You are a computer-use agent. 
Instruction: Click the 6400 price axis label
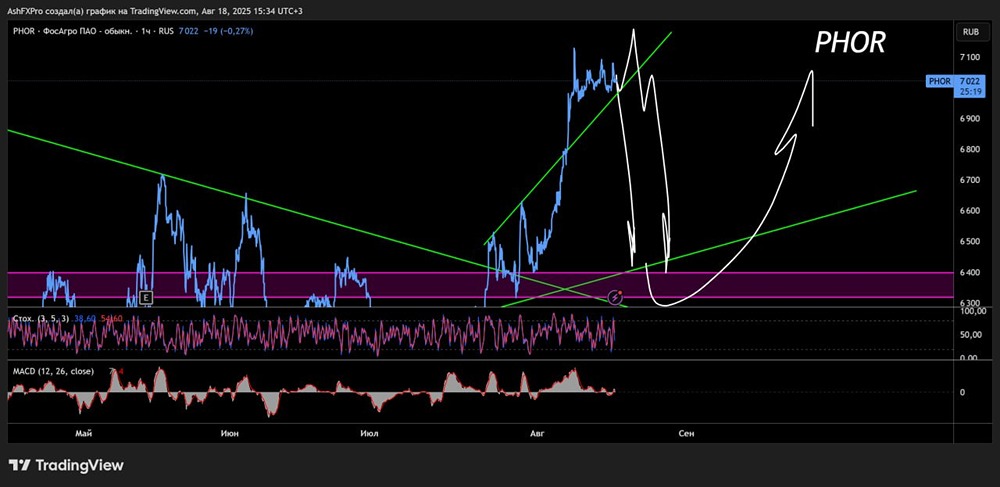tap(971, 272)
